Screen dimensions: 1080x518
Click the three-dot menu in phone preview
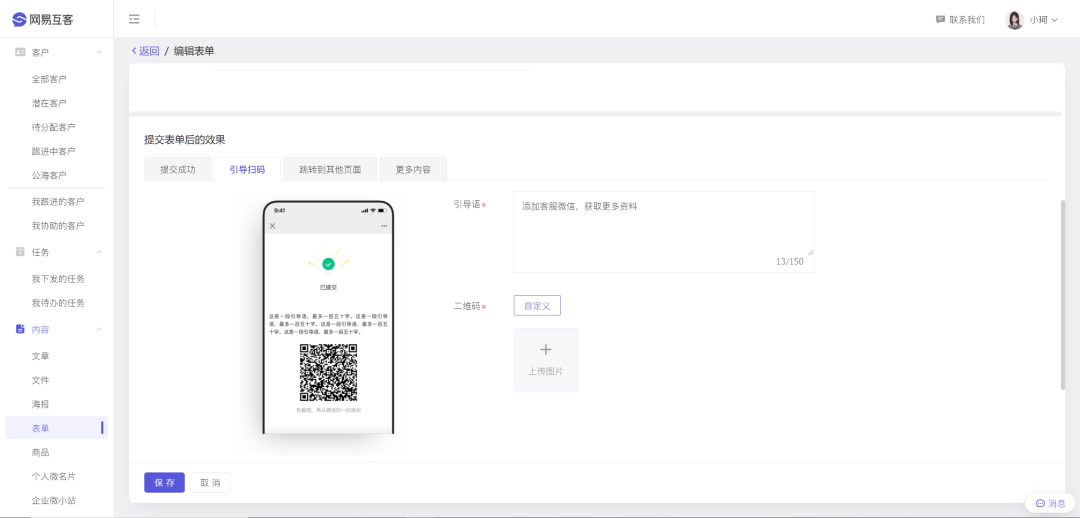(x=384, y=226)
